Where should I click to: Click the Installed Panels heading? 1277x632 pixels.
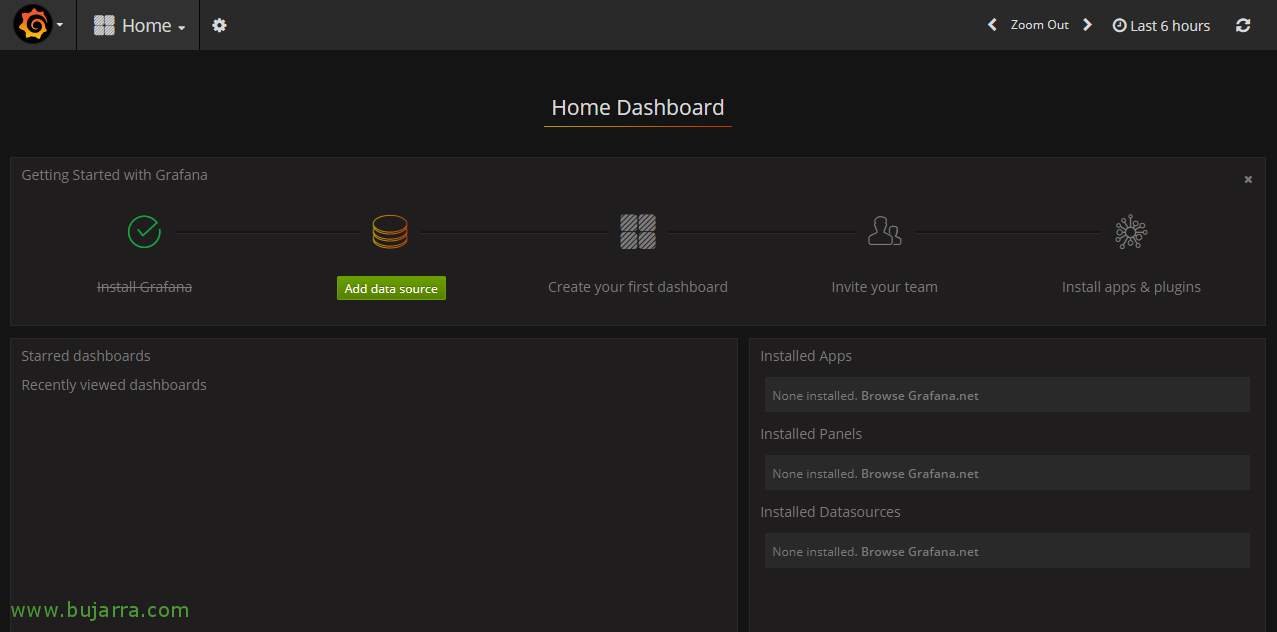(x=811, y=434)
